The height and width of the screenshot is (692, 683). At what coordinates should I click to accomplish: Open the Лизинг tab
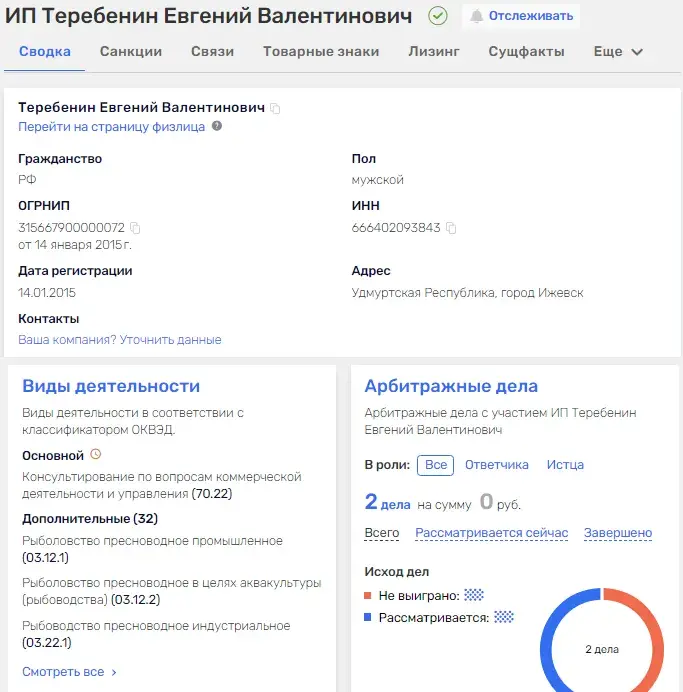434,52
